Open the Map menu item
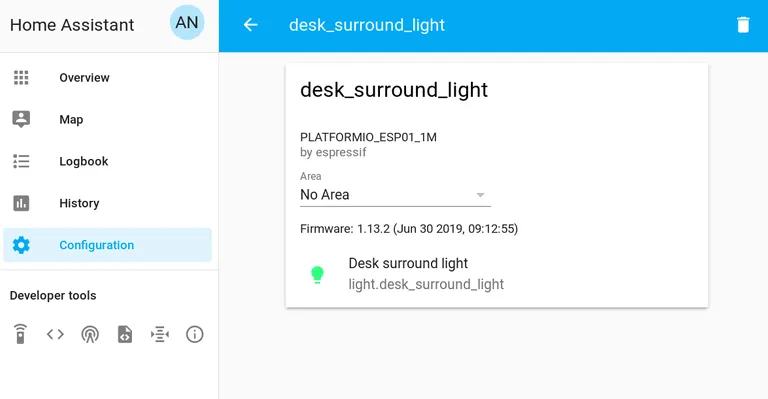 (107, 119)
